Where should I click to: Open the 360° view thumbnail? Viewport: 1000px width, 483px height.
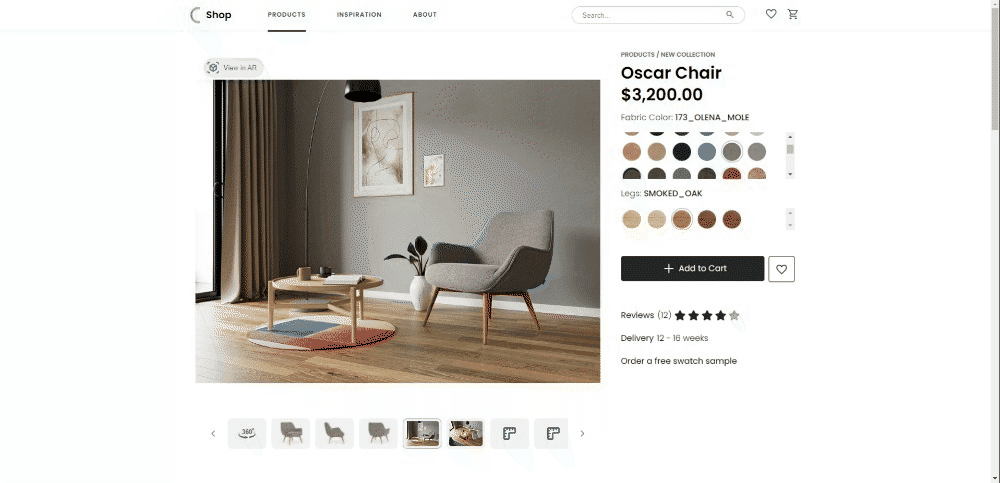pos(247,433)
